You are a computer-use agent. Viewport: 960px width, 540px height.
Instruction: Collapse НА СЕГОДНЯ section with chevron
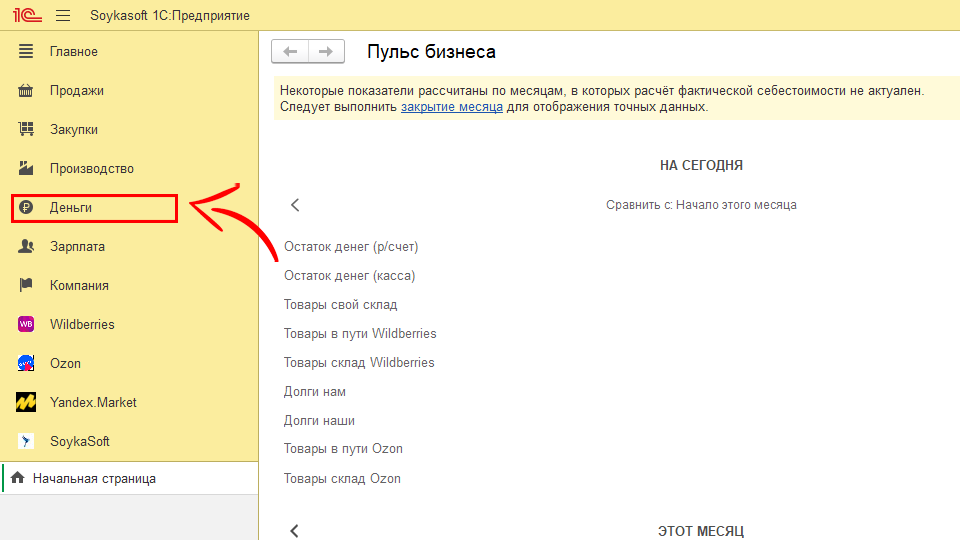coord(295,205)
